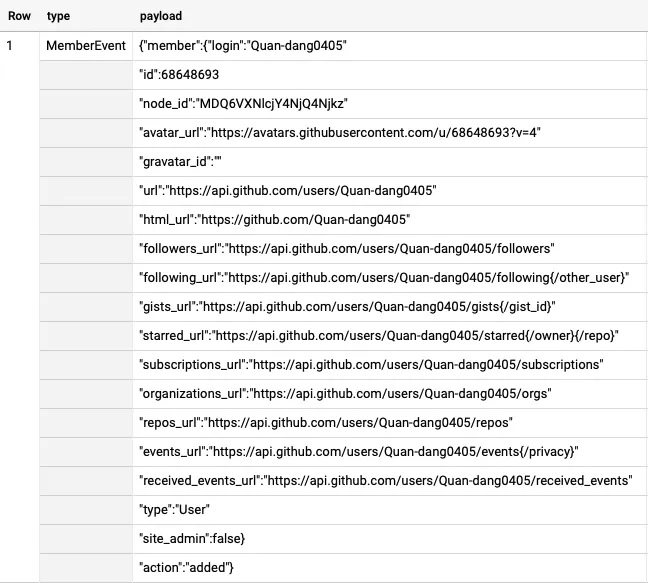Screen dimensions: 648x583
Task: Click the action added payload cell
Action: tap(188, 568)
